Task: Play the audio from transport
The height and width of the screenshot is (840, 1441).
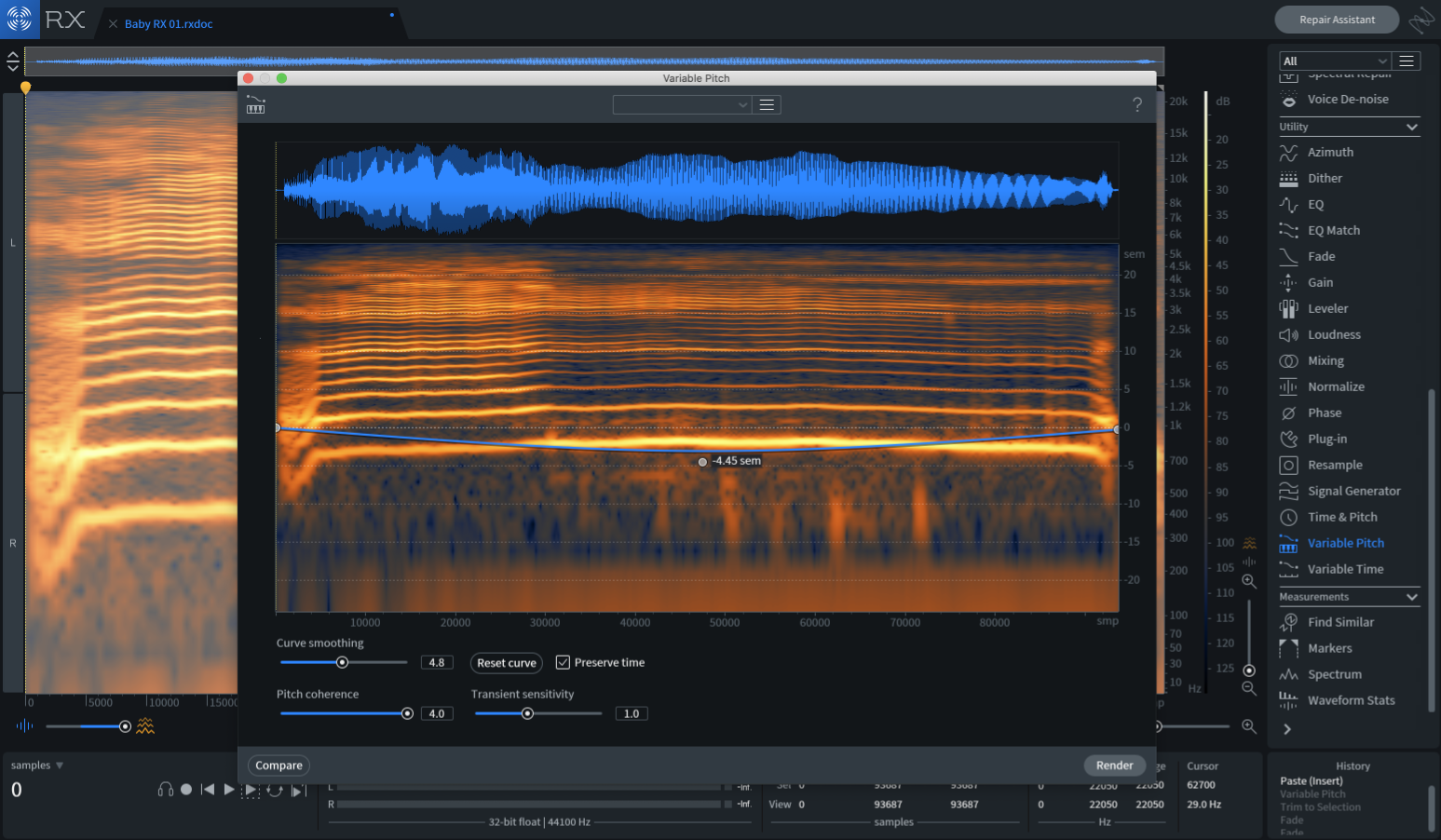Action: point(229,790)
